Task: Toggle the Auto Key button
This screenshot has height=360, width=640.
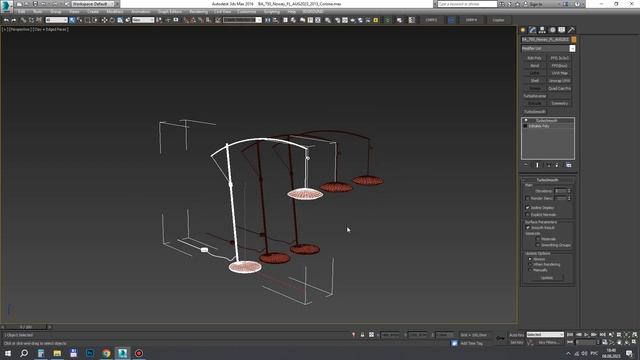Action: click(x=516, y=335)
